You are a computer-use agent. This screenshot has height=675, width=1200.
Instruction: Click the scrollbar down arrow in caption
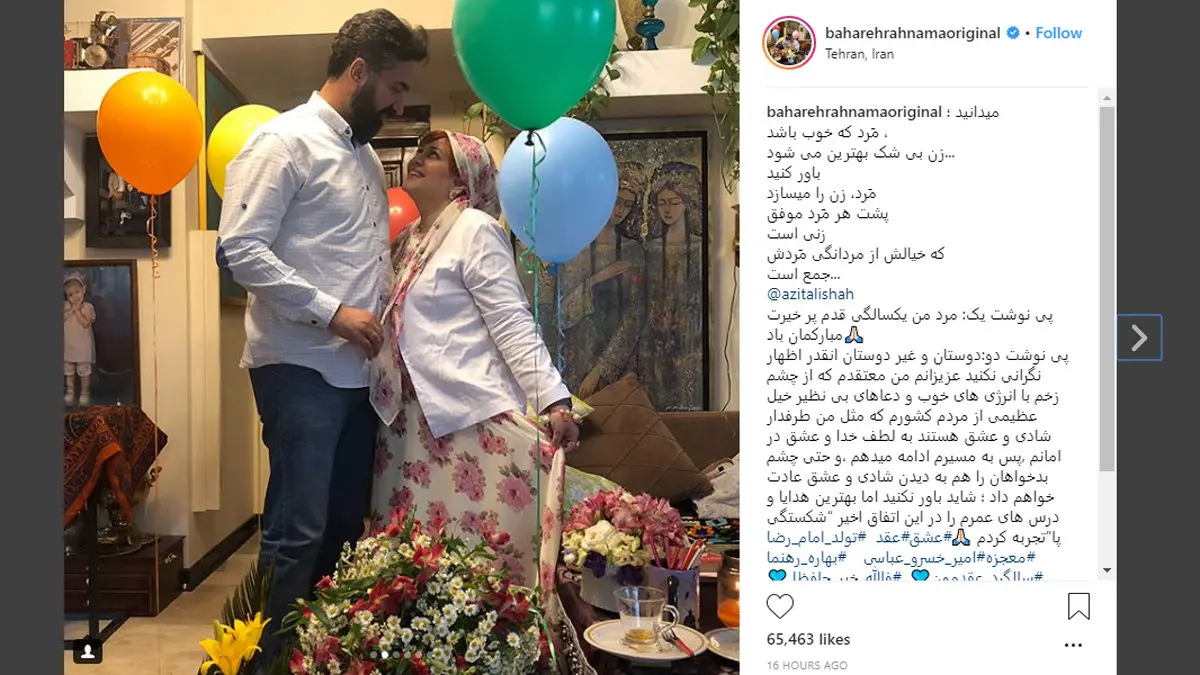point(1107,571)
